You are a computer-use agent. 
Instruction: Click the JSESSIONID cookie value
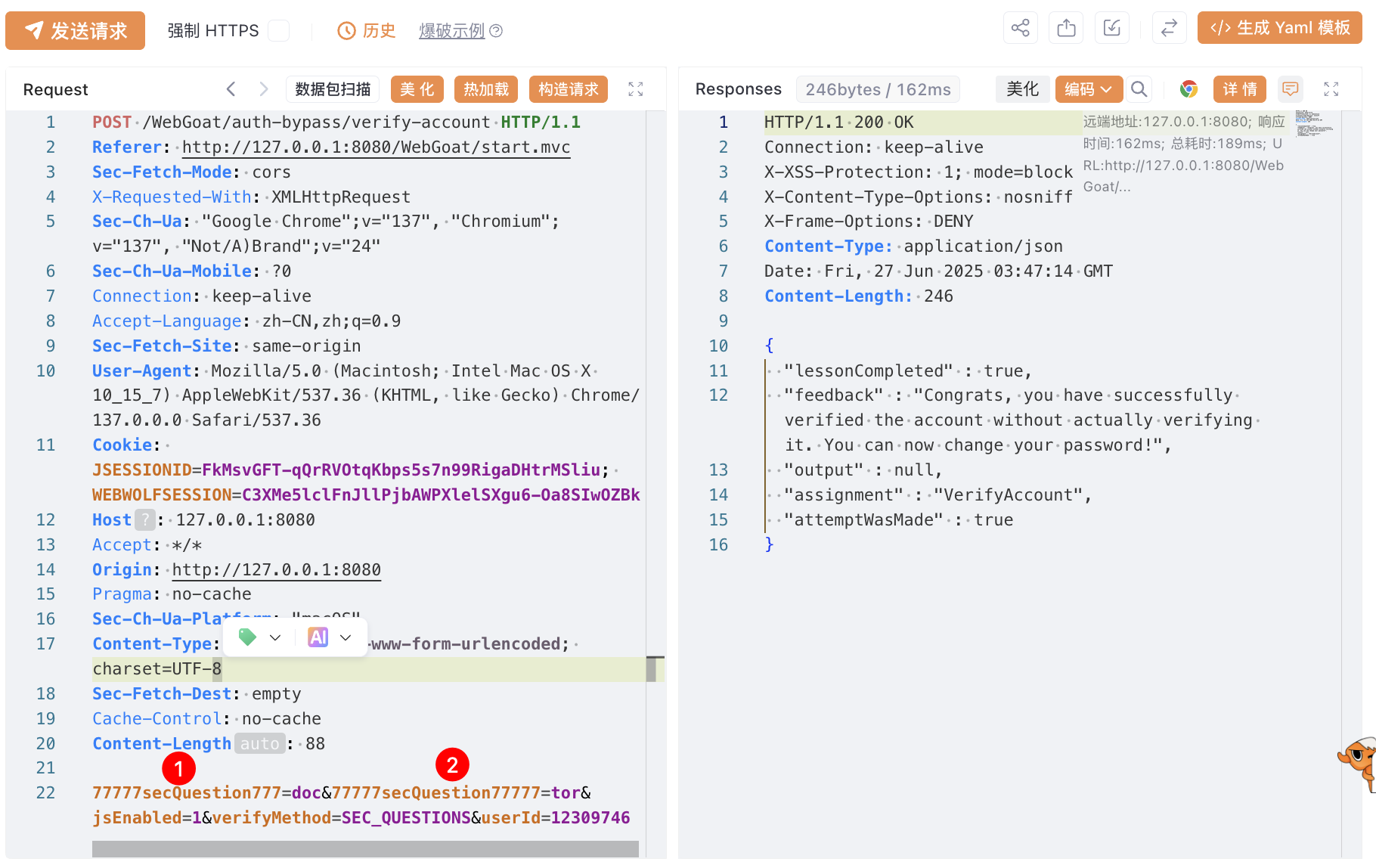[401, 470]
